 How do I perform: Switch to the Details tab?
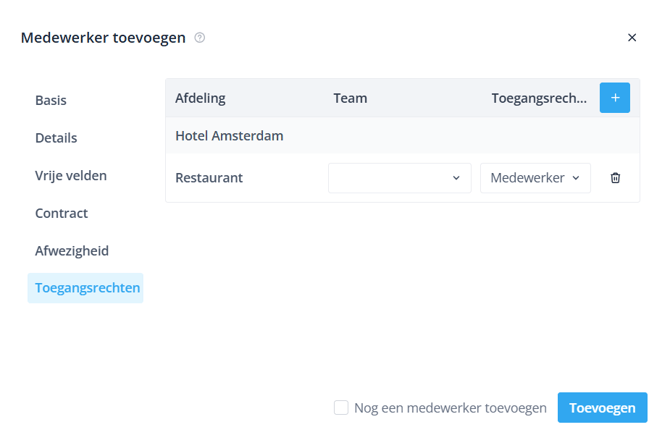pos(56,138)
